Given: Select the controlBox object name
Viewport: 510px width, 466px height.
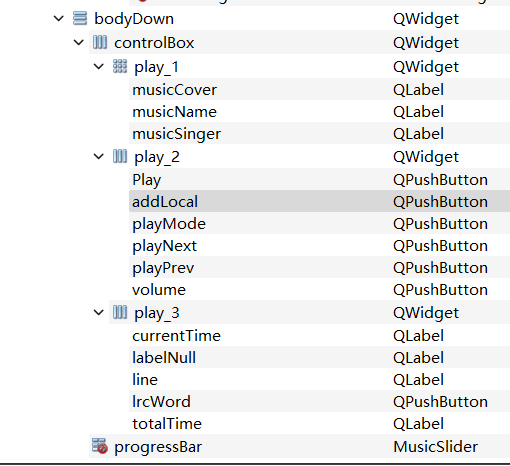Looking at the screenshot, I should click(x=154, y=43).
